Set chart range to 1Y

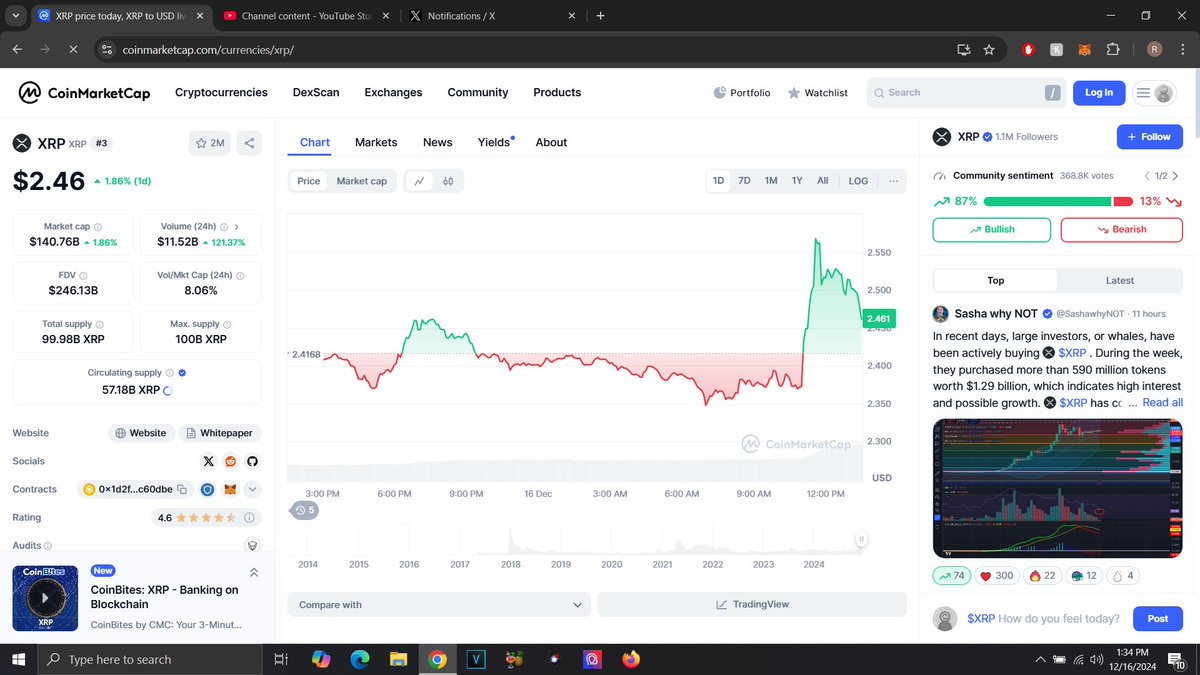797,181
